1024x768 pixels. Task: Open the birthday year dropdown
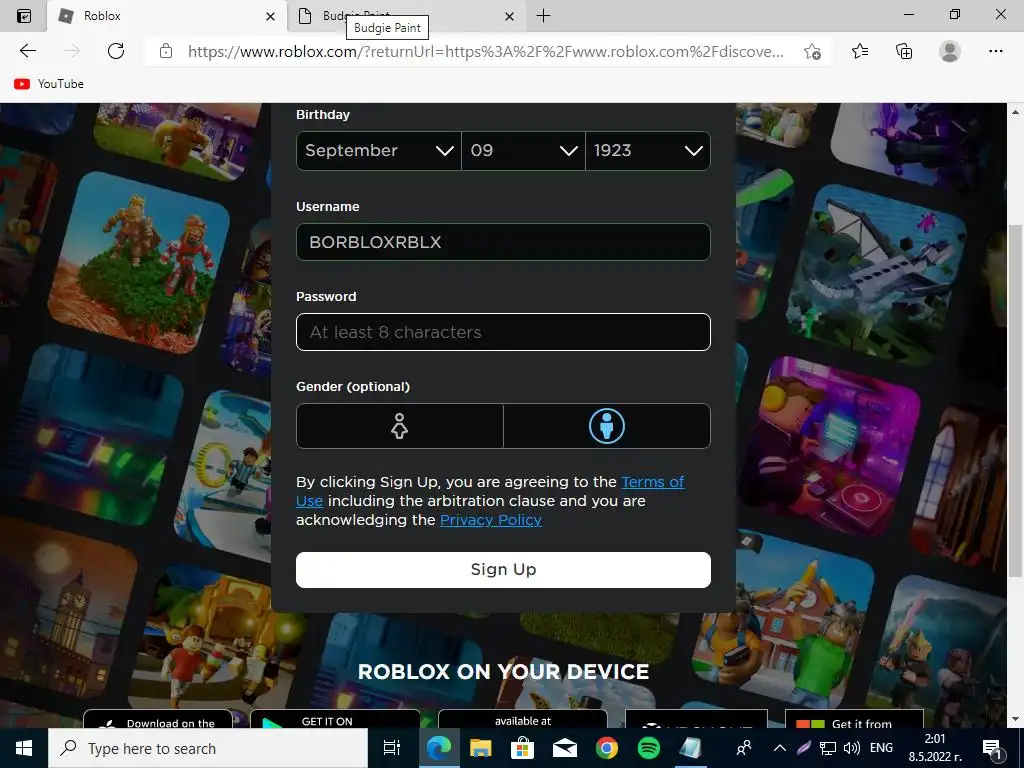point(648,151)
